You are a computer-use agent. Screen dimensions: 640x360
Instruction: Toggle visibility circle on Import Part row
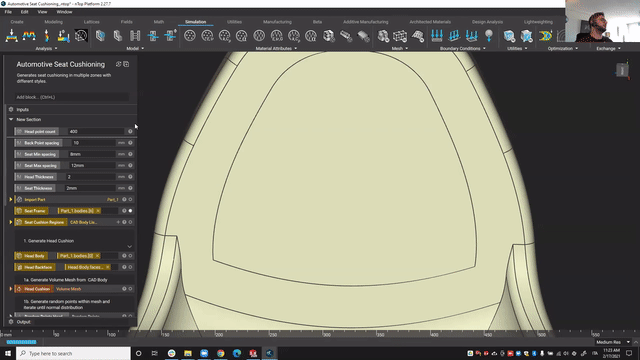(x=131, y=200)
